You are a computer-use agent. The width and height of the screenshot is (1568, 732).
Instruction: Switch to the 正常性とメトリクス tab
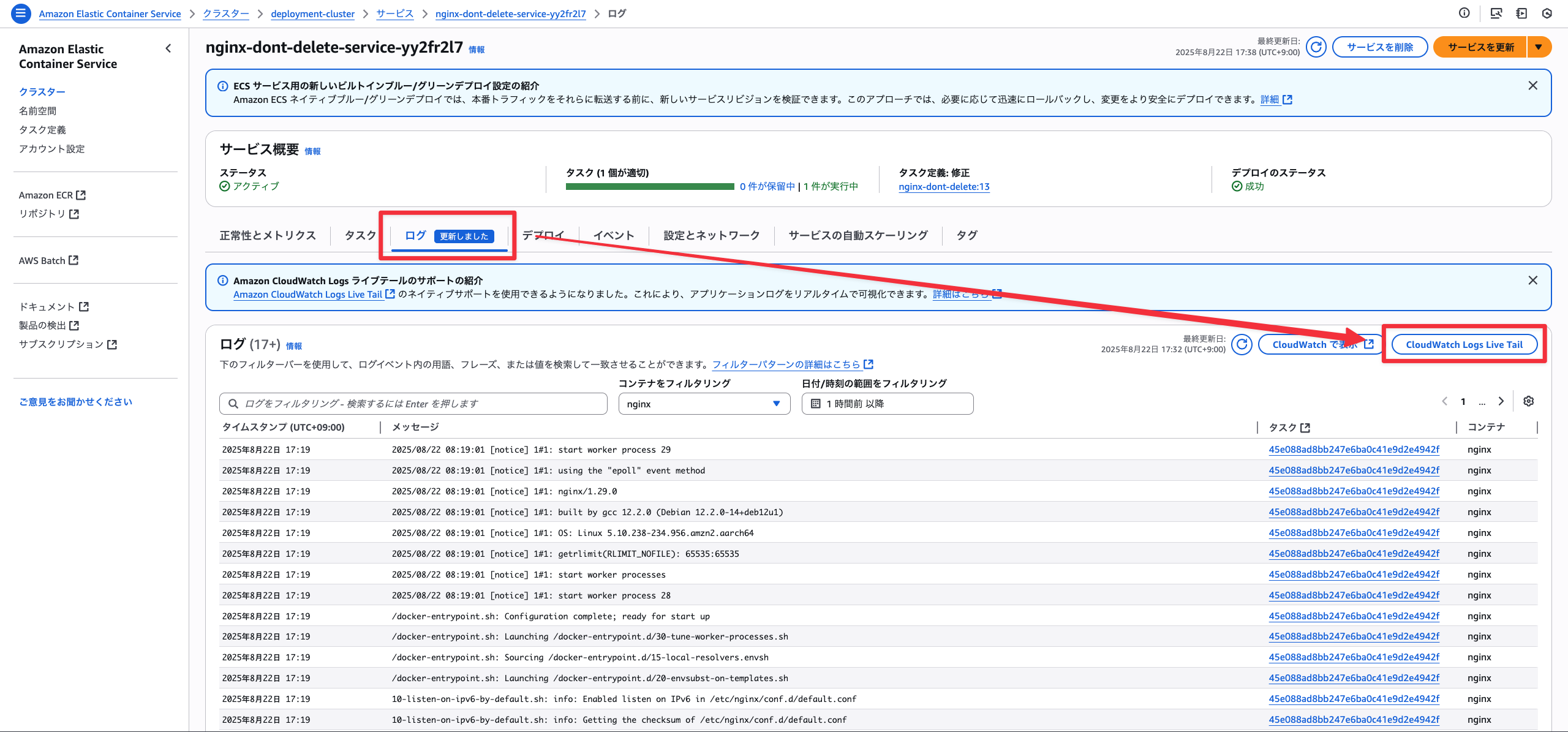tap(268, 235)
